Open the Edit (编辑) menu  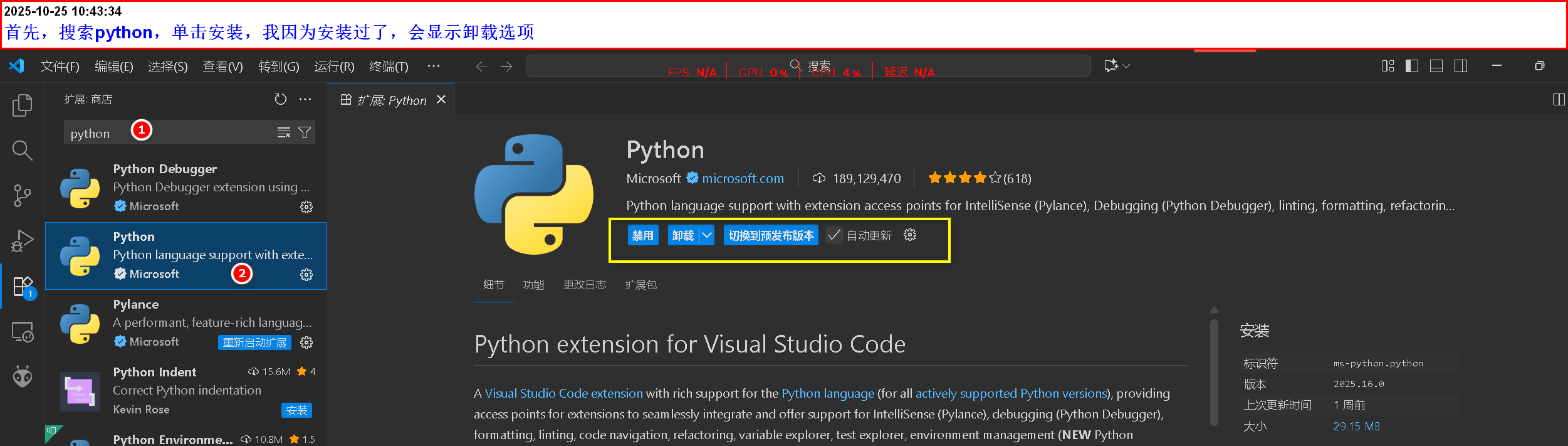pyautogui.click(x=114, y=66)
